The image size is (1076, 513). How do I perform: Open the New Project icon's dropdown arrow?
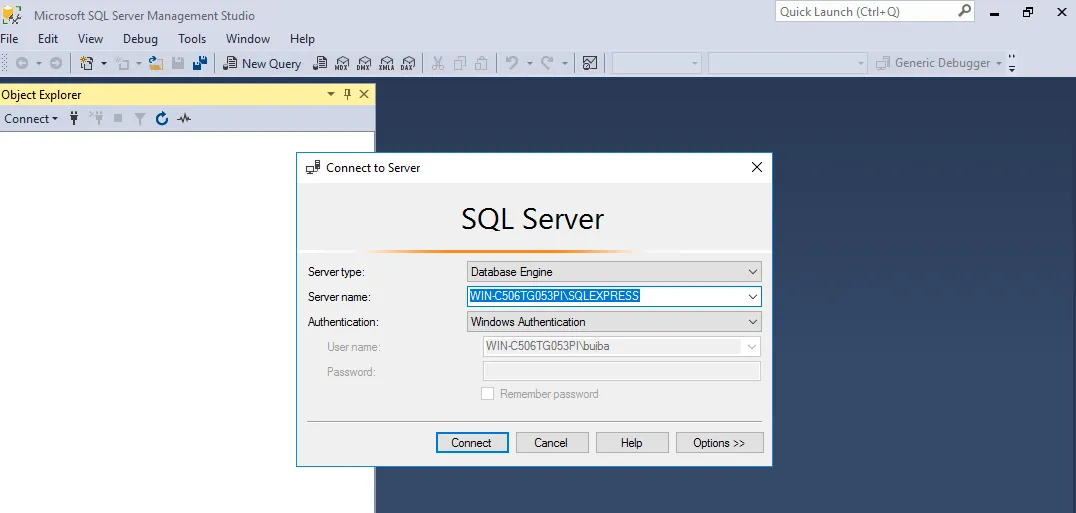[104, 63]
